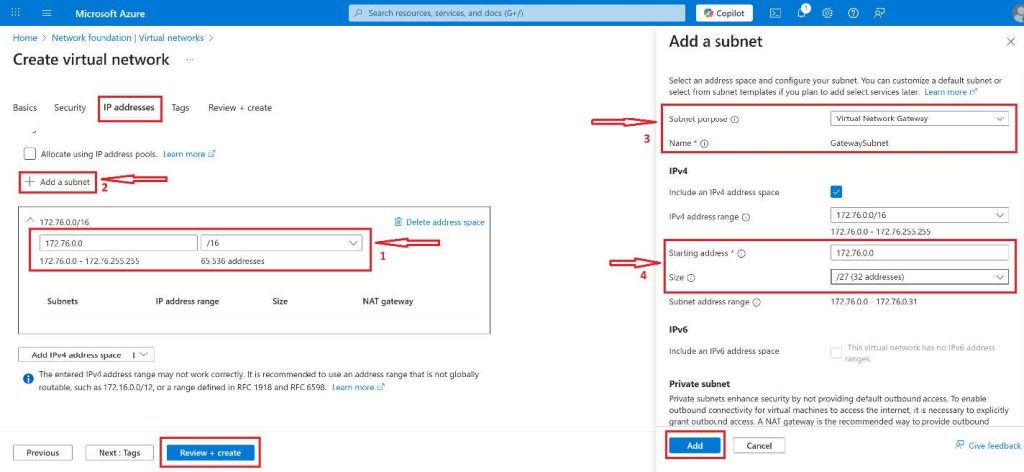Open the help question mark icon
1024x472 pixels.
(852, 13)
